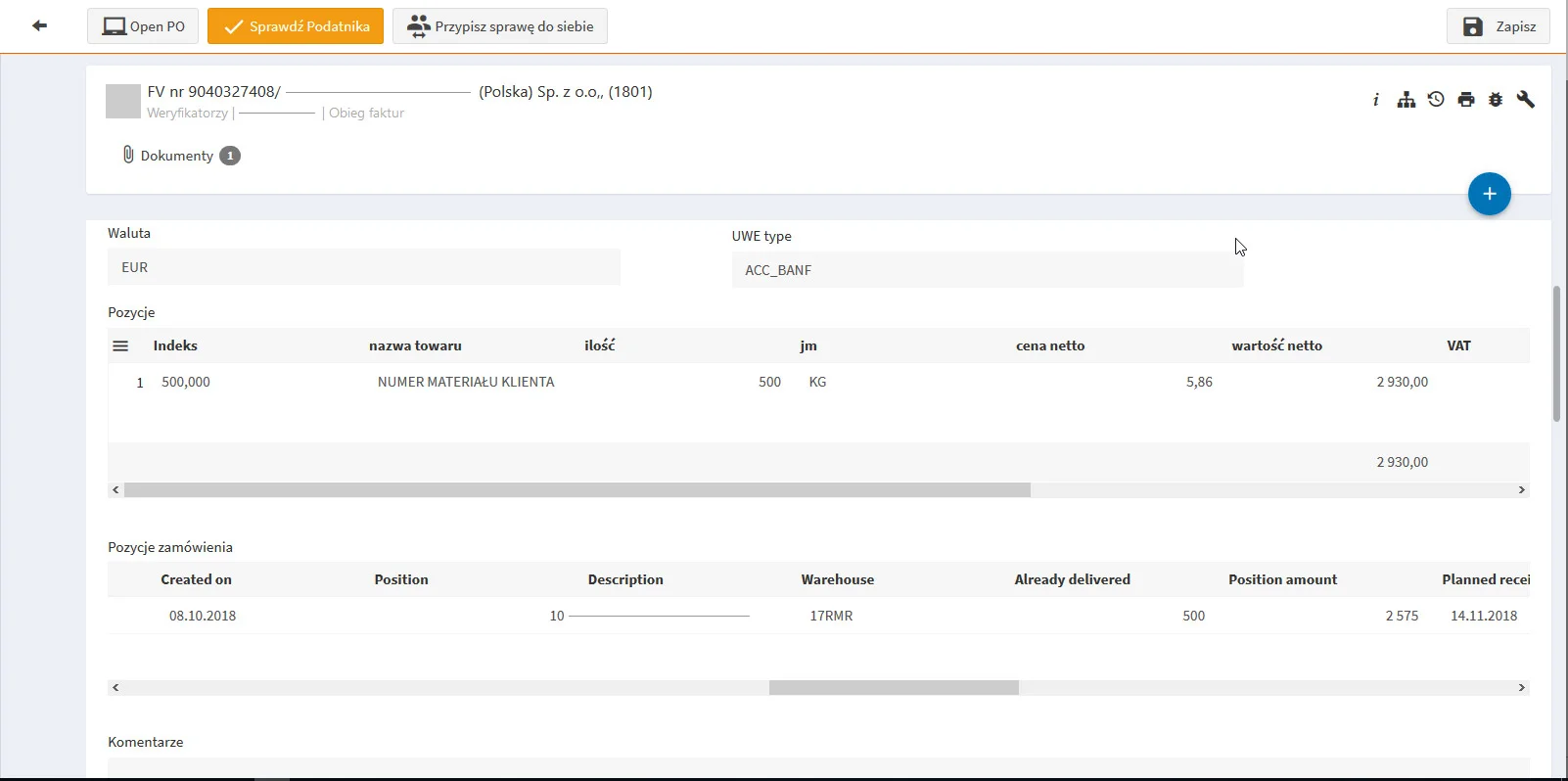Select the 08.10.2018 order date cell
The image size is (1568, 781).
[203, 616]
